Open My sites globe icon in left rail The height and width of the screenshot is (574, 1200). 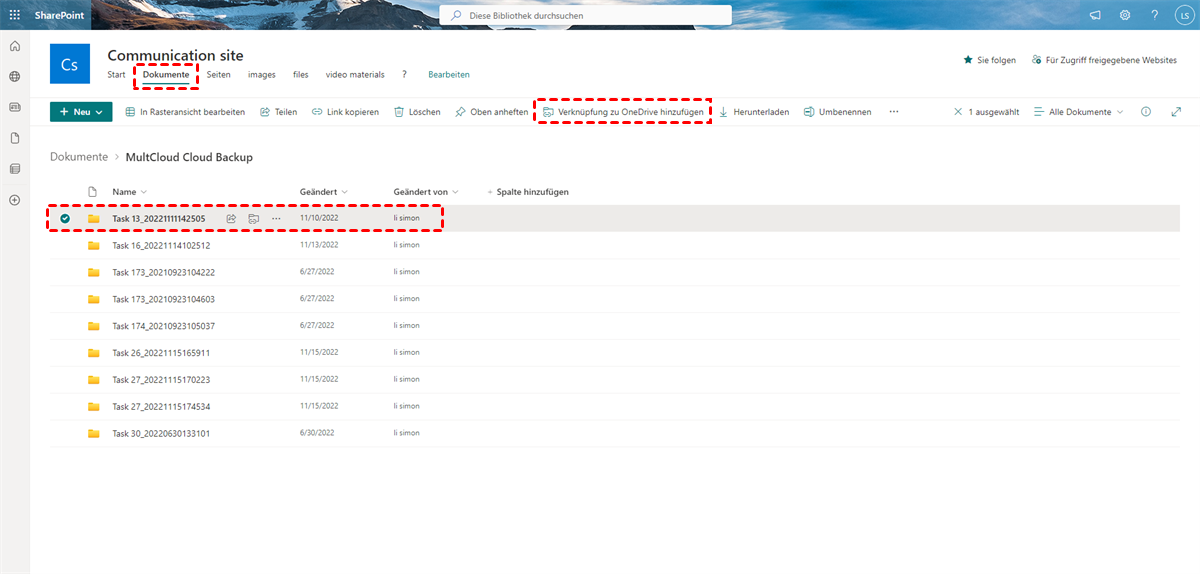[x=14, y=76]
